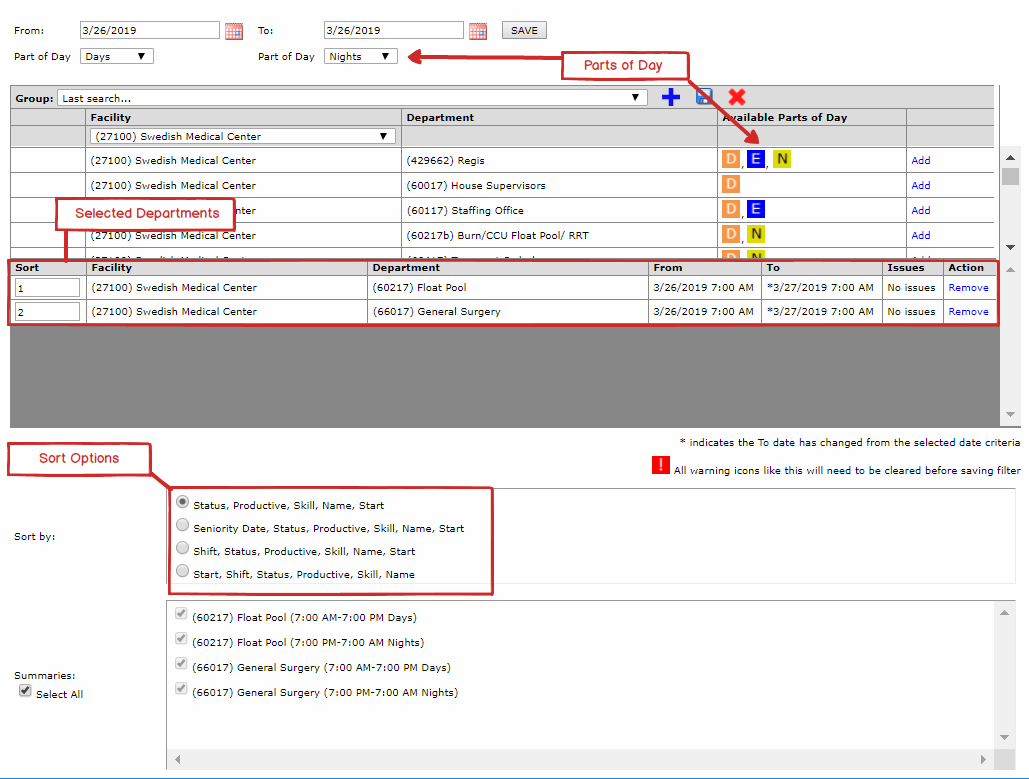Click the blue save group disk icon
Viewport: 1029px width, 779px height.
(704, 97)
